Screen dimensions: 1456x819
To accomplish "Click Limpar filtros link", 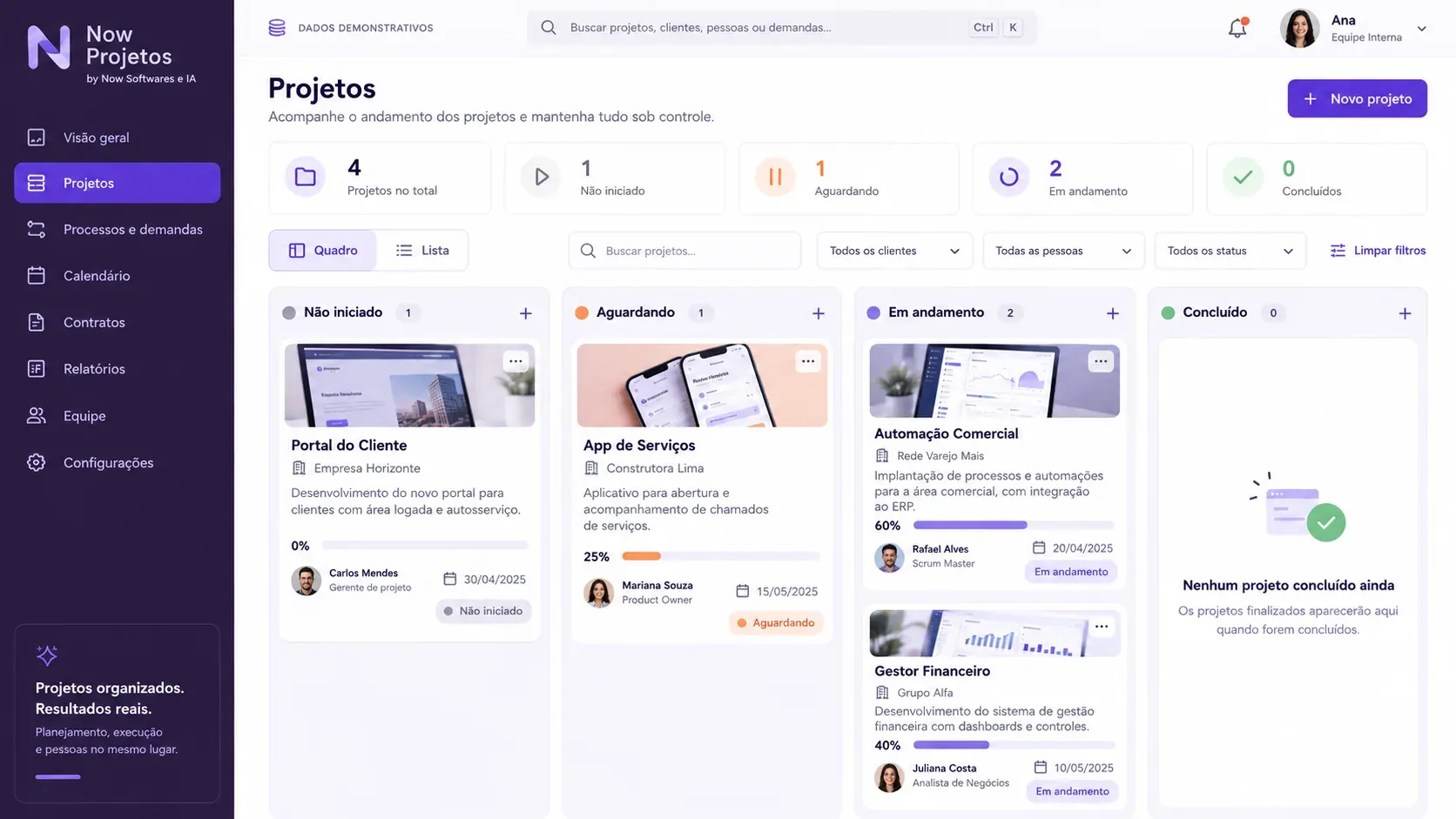I will (1378, 251).
